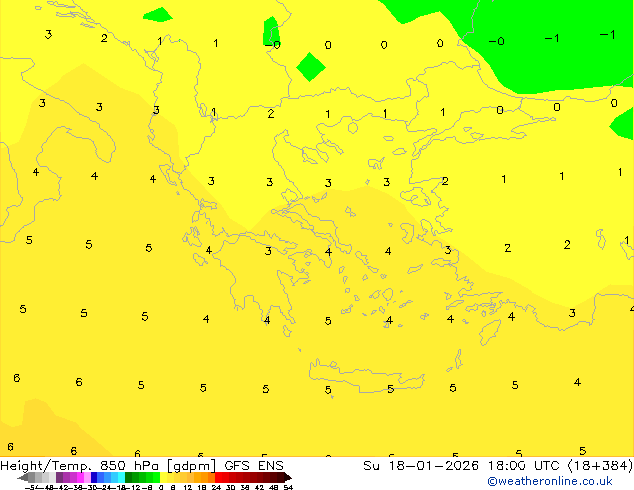Click the gray left arrow of the legend

(x=23, y=477)
